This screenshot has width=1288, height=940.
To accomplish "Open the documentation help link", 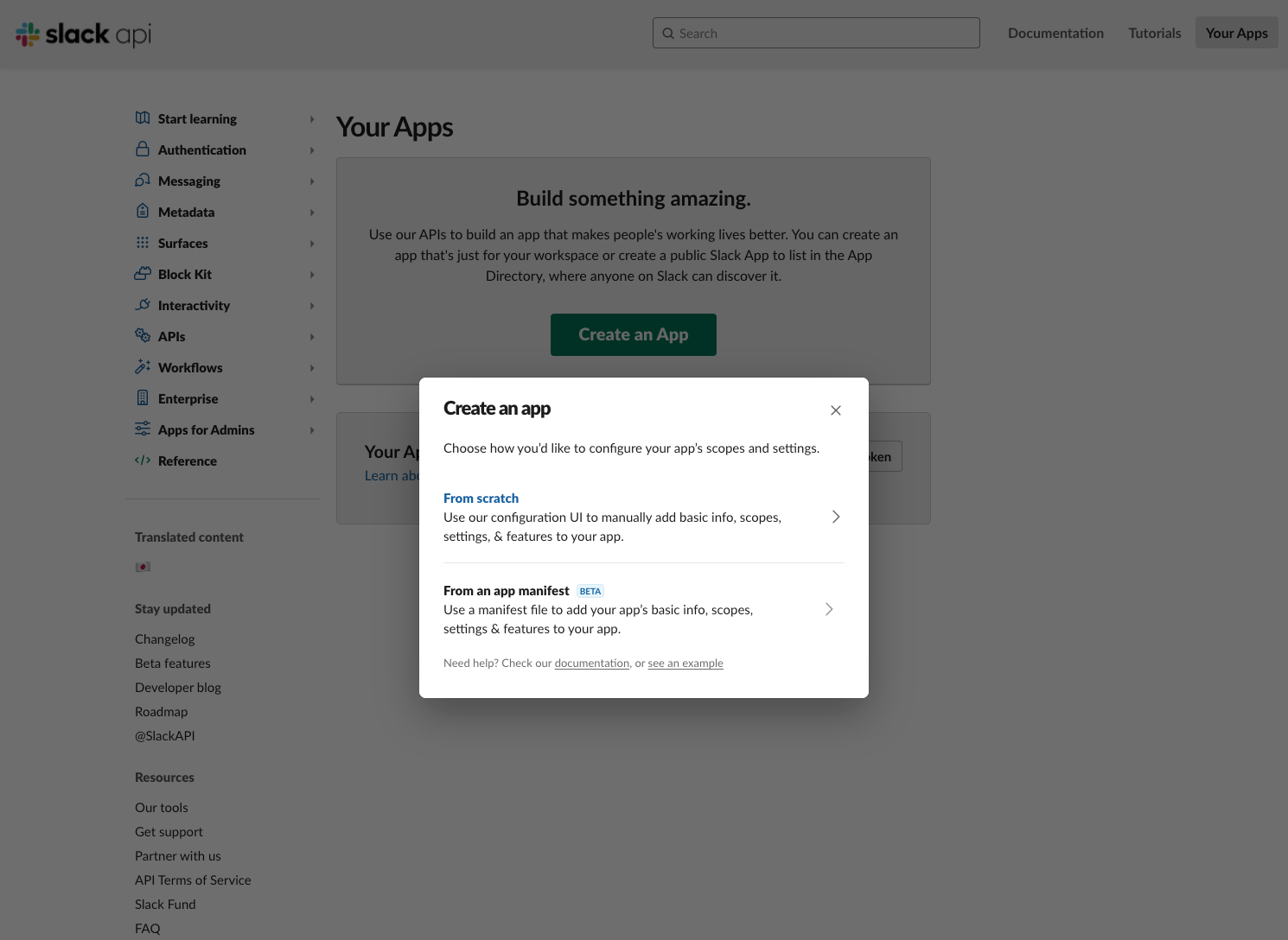I will [591, 664].
